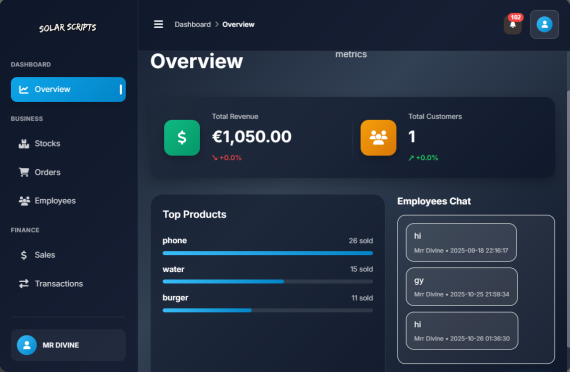
Task: Click the Sales dollar icon in the sidebar
Action: (24, 255)
